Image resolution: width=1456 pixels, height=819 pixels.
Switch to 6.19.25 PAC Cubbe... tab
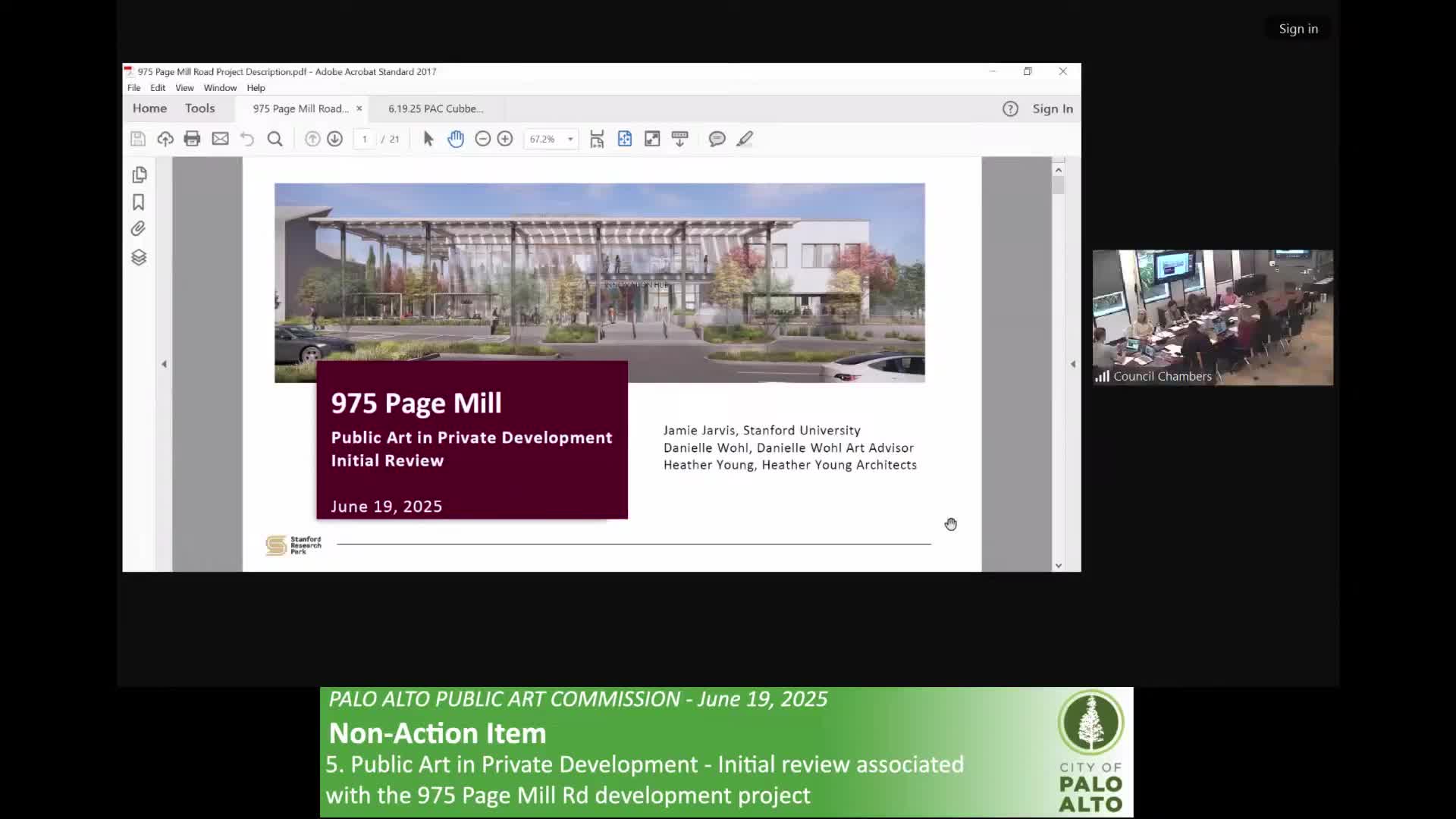435,108
